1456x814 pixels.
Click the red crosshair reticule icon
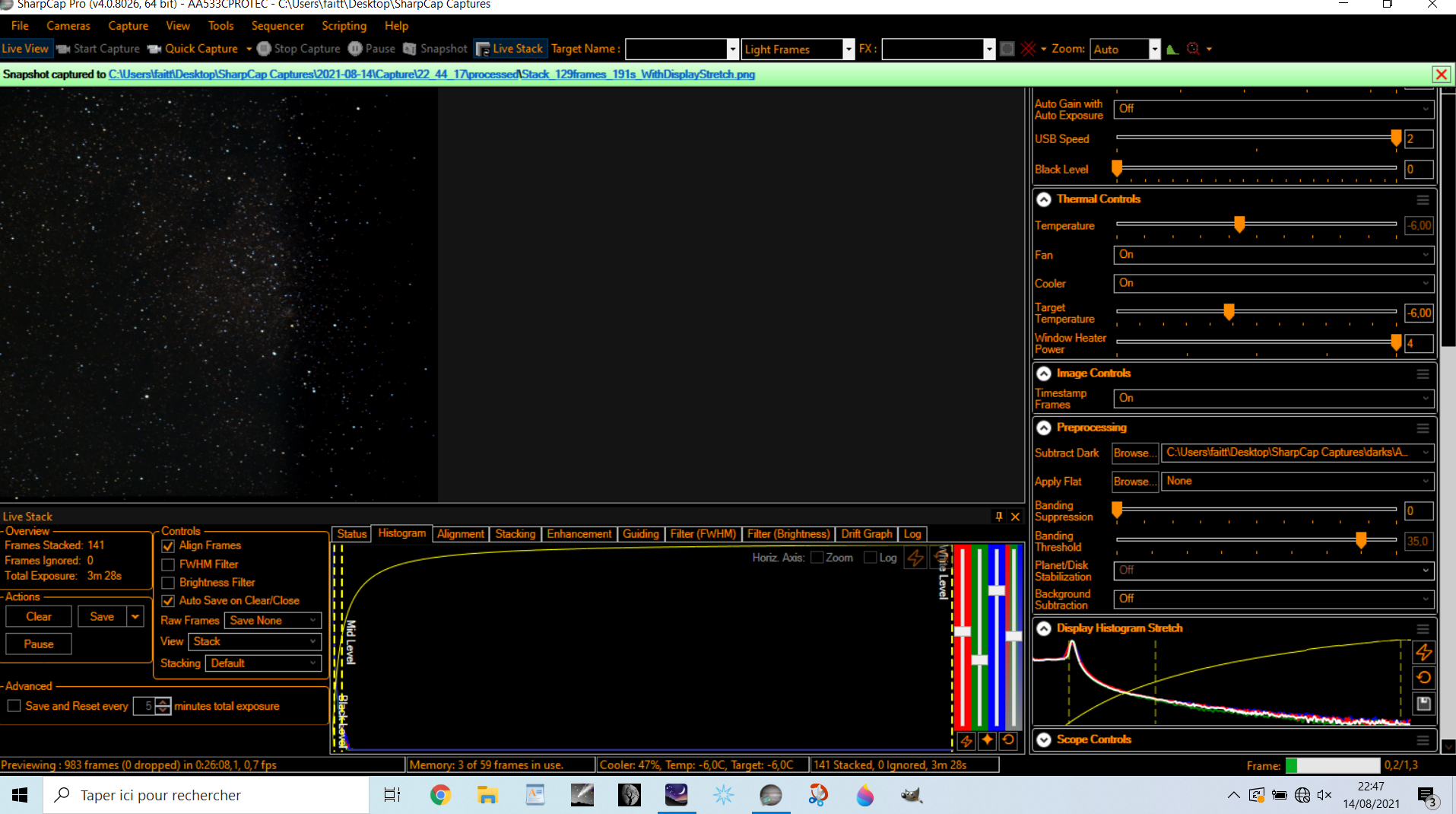coord(1028,49)
